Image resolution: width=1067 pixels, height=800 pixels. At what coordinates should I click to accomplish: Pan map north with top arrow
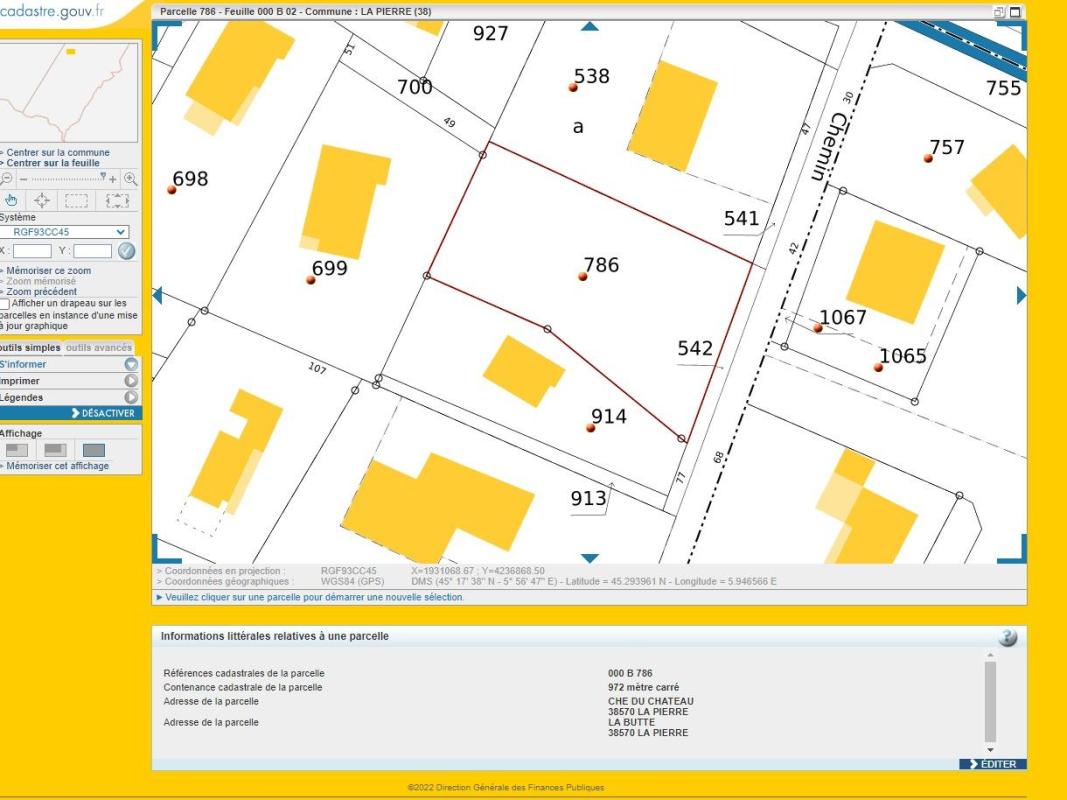point(589,27)
